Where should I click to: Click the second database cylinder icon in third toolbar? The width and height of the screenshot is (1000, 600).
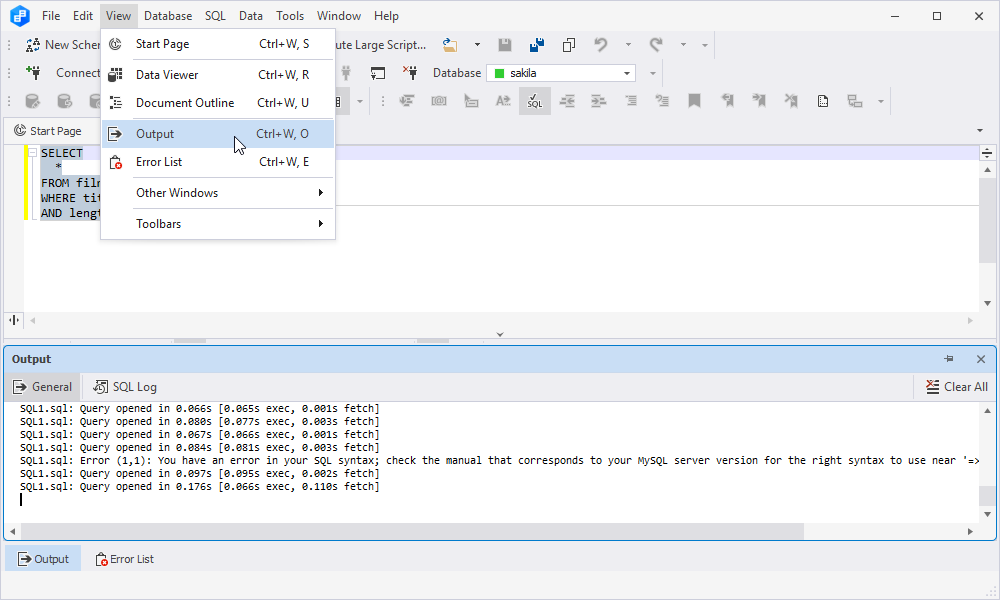point(64,101)
